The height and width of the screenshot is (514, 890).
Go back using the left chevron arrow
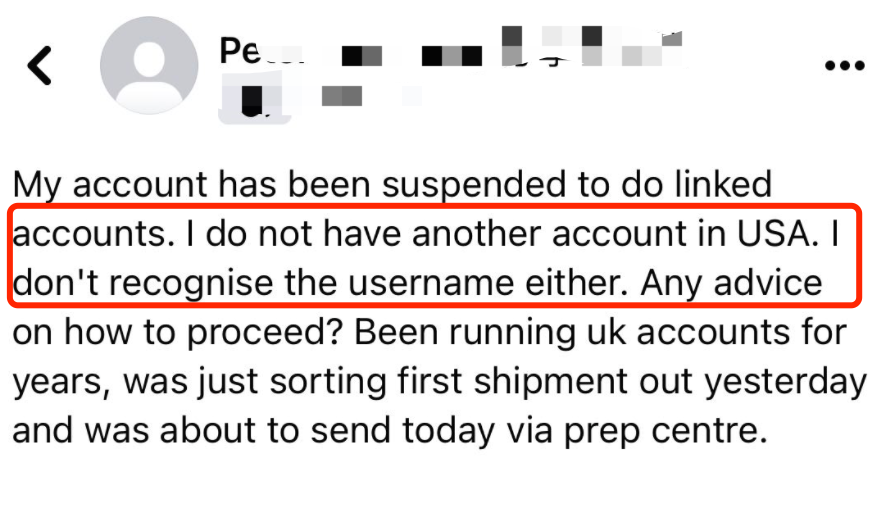tap(40, 66)
